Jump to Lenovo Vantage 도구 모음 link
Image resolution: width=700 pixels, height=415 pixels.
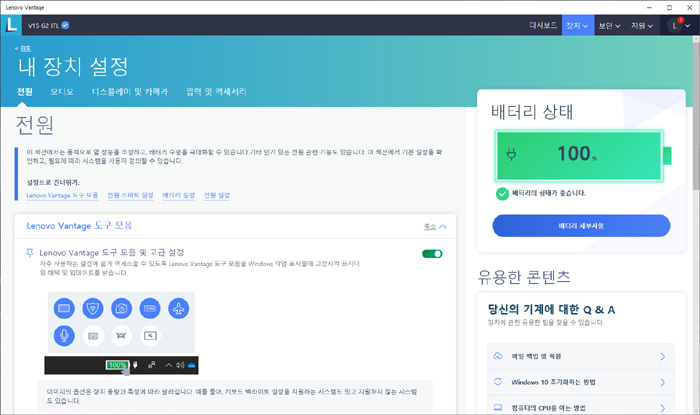[x=62, y=195]
